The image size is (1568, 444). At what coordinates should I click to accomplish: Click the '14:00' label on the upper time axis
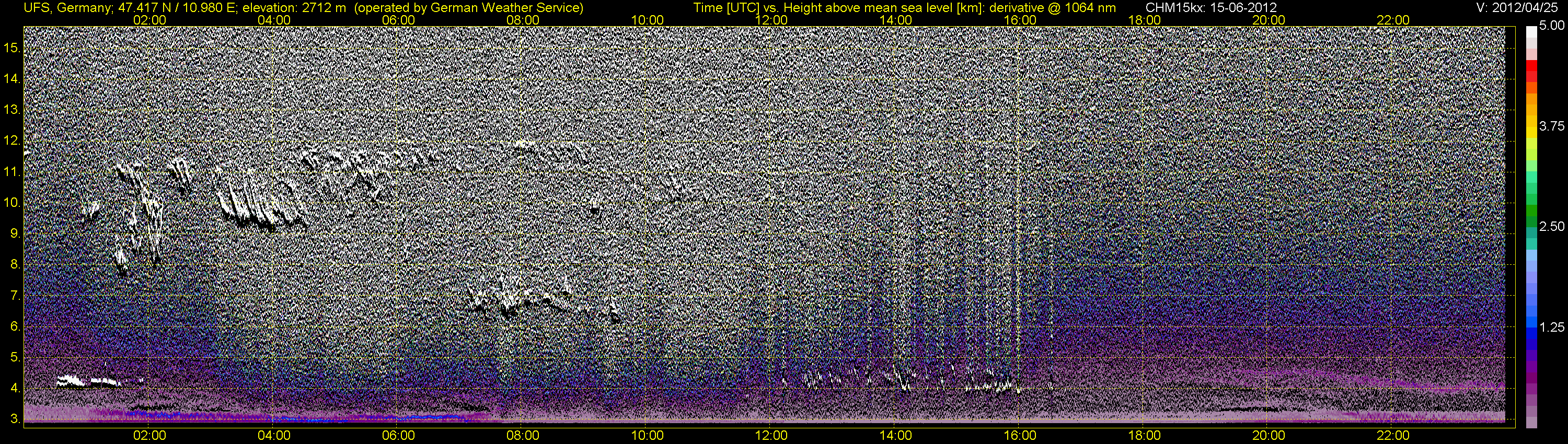pyautogui.click(x=896, y=20)
